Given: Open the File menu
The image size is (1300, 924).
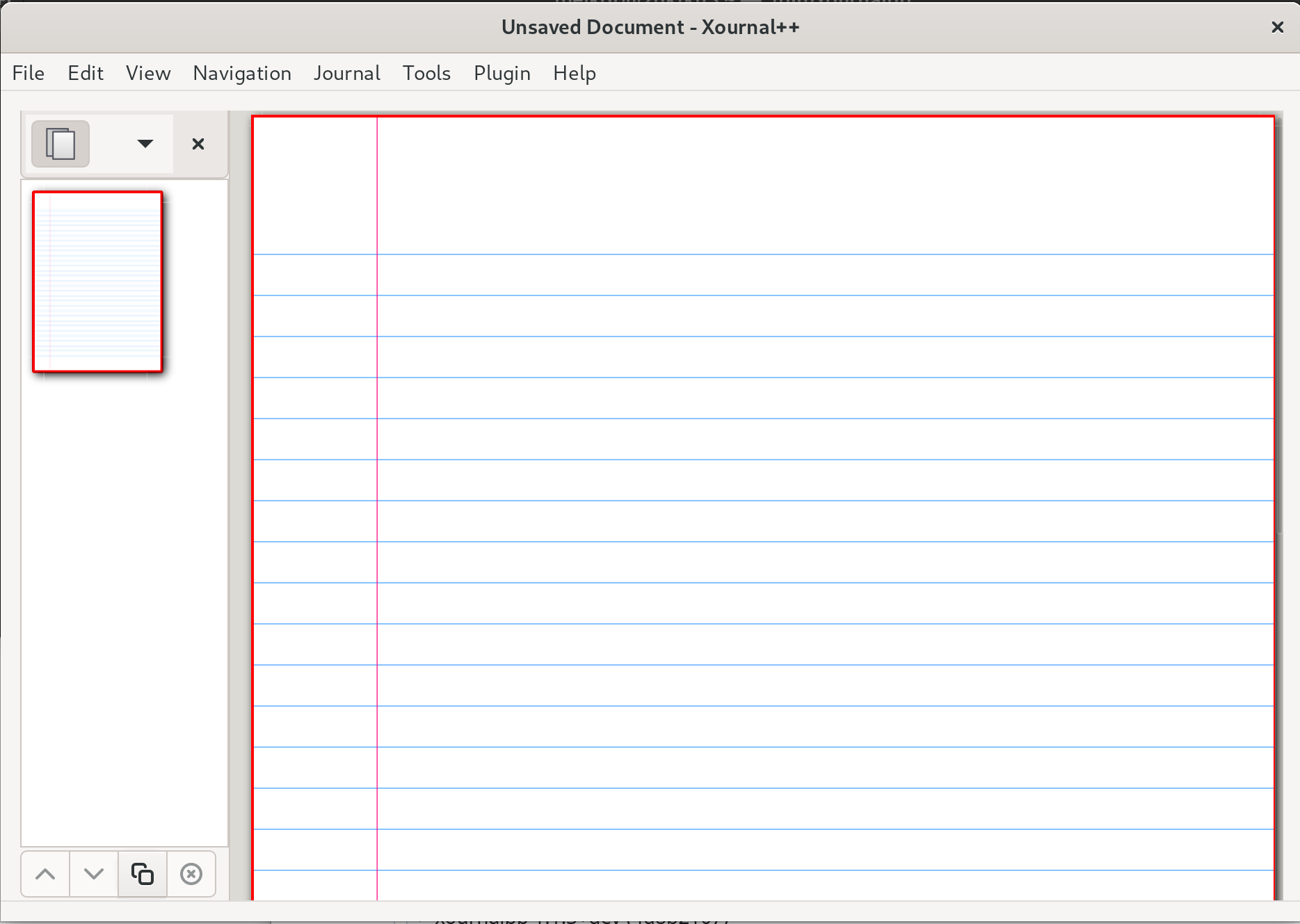Looking at the screenshot, I should coord(29,73).
